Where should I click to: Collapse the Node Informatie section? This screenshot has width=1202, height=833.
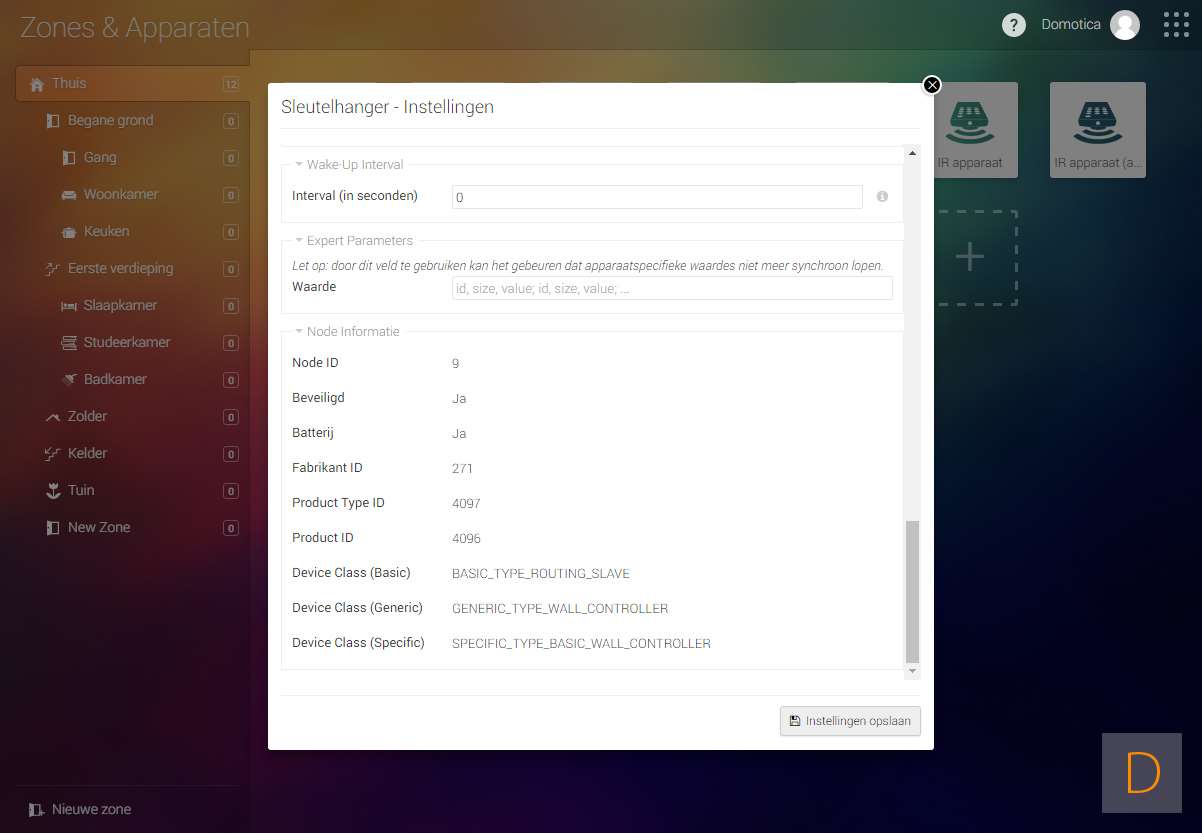pyautogui.click(x=299, y=332)
